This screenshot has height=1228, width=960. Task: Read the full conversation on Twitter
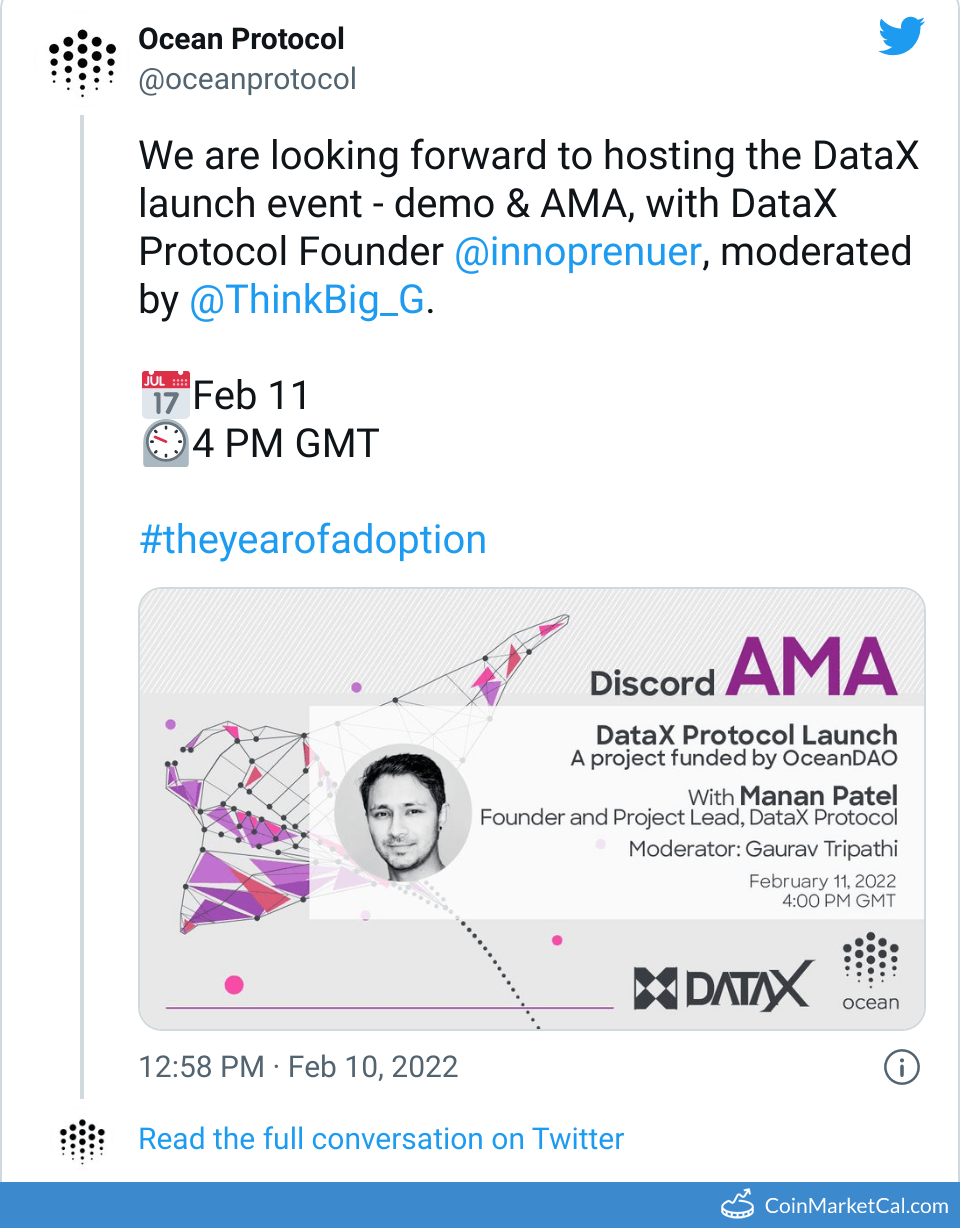tap(381, 1139)
